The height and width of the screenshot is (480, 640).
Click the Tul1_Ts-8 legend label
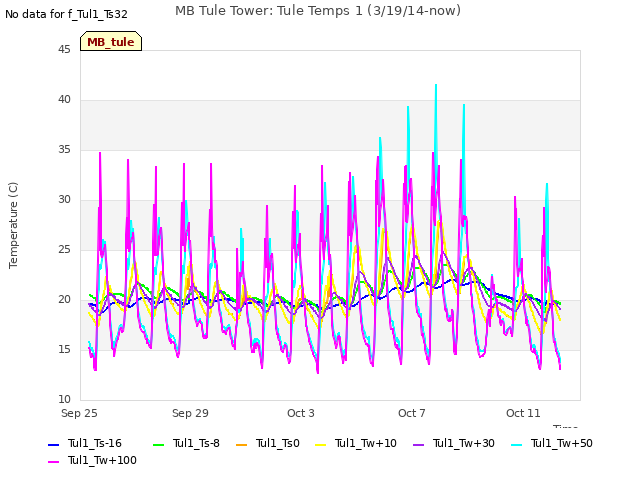pos(196,443)
